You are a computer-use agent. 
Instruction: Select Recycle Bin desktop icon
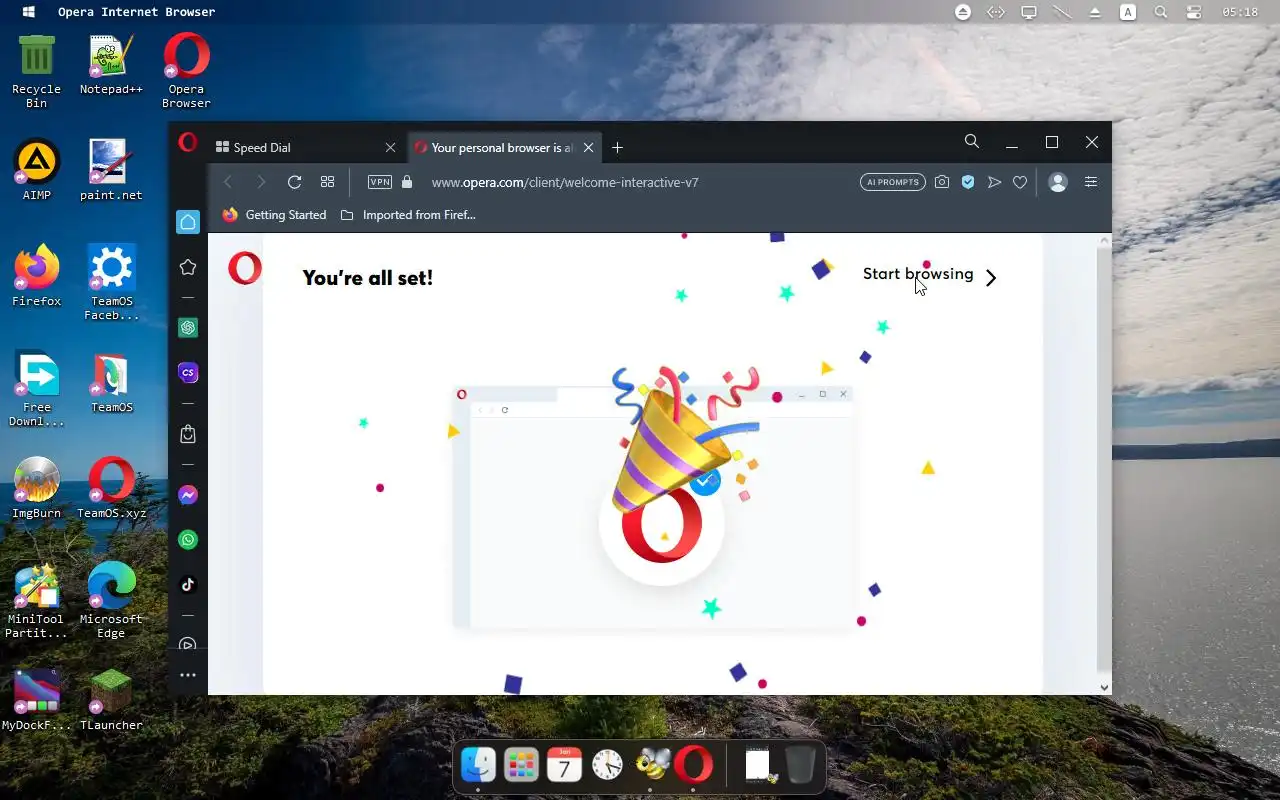(37, 72)
